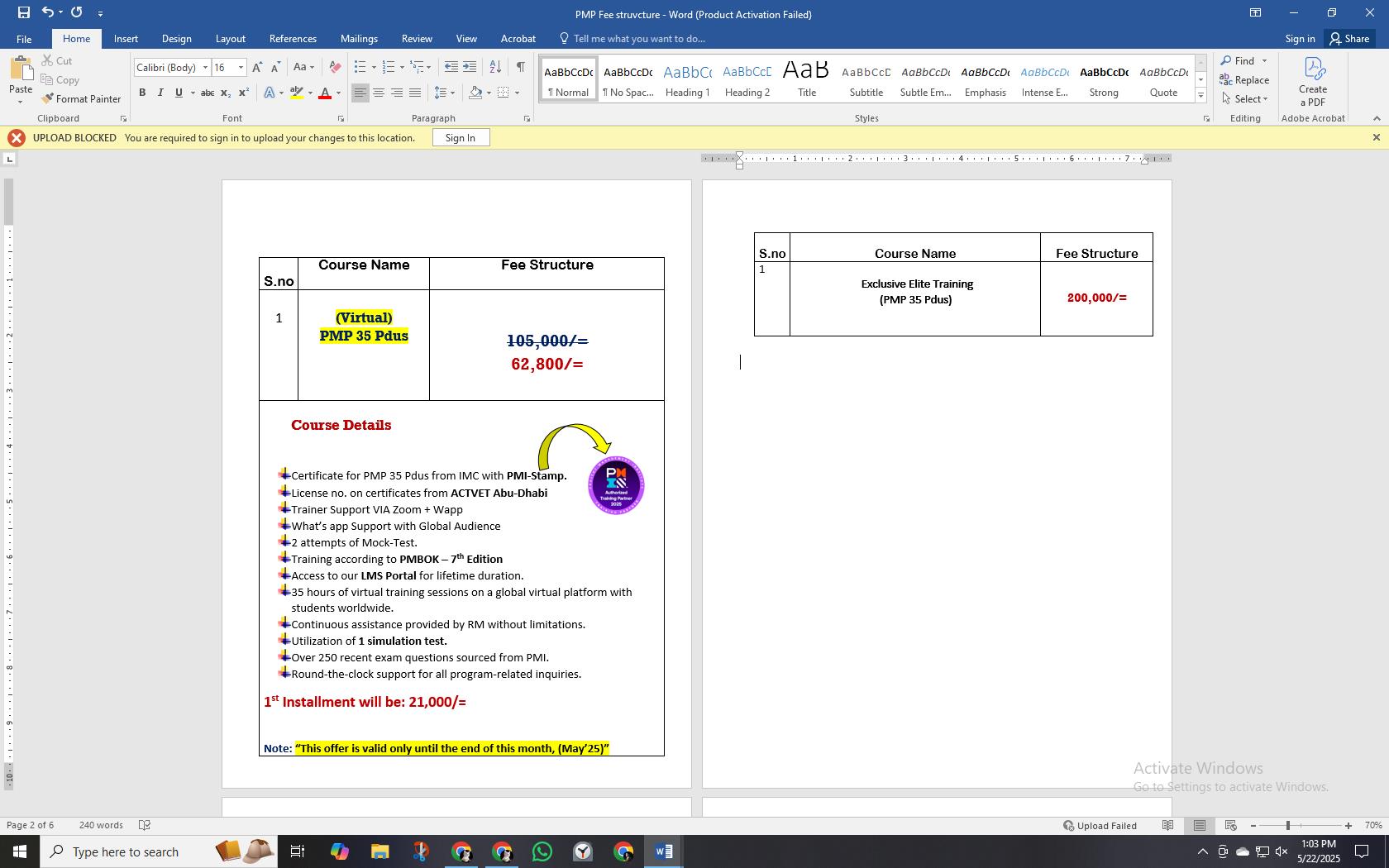Switch to the References tab
The height and width of the screenshot is (868, 1389).
(293, 39)
